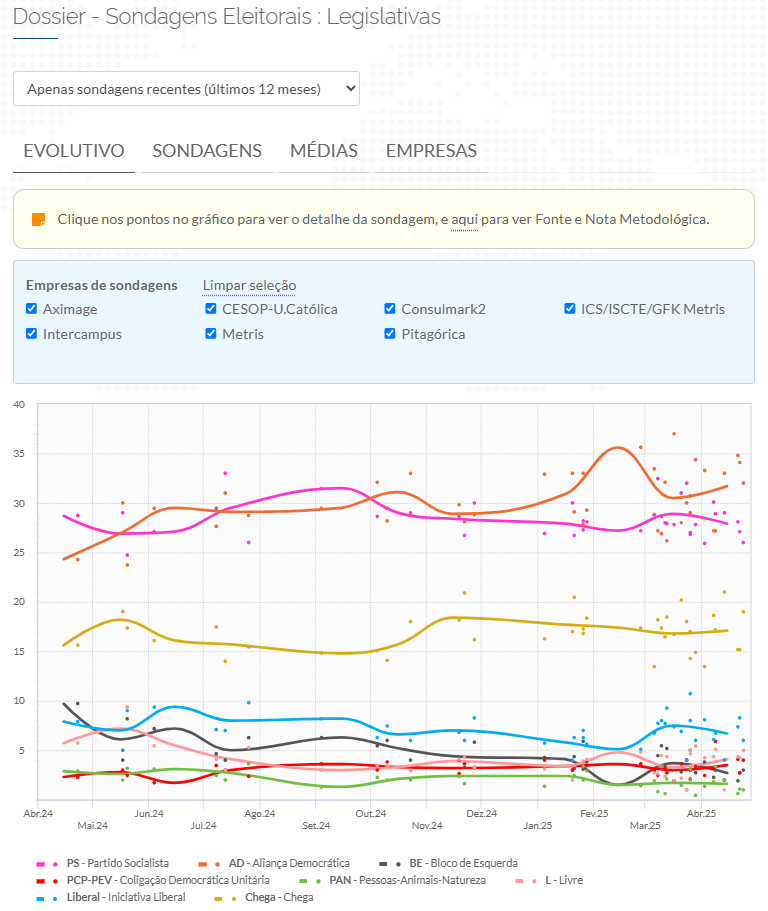Toggle PAN legend marker
This screenshot has width=768, height=911.
click(308, 880)
